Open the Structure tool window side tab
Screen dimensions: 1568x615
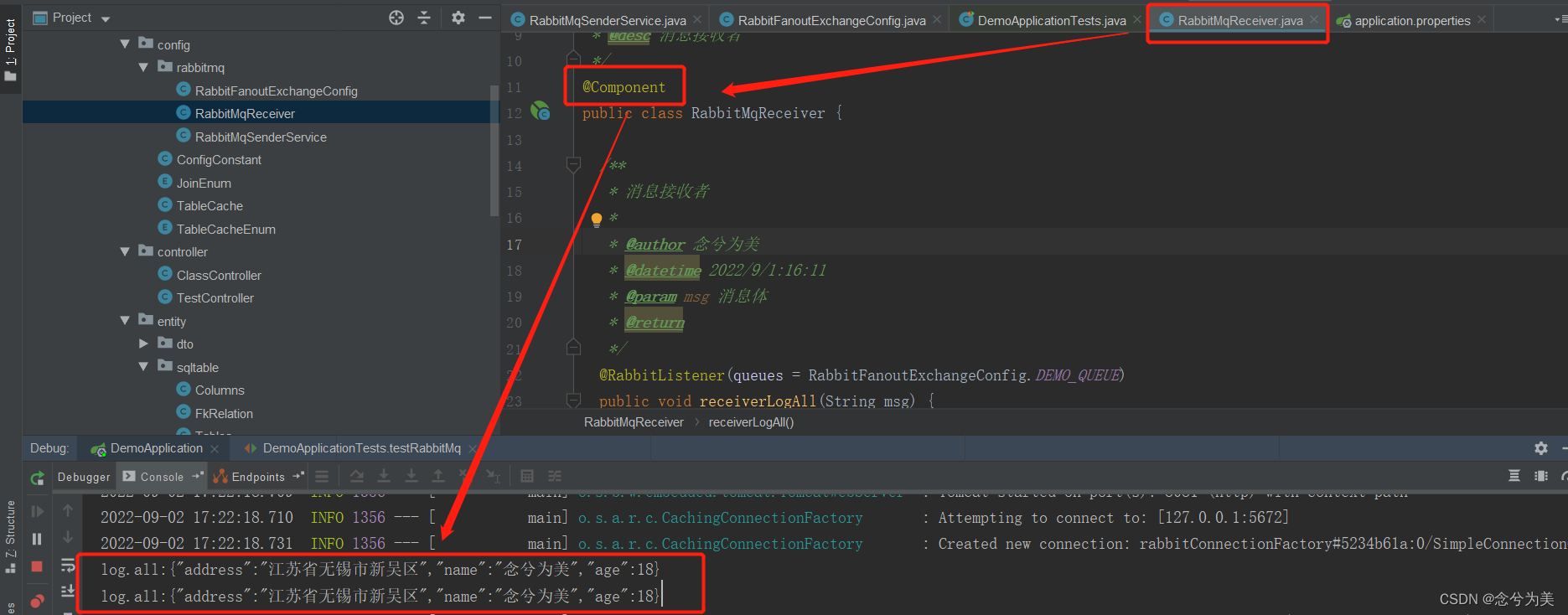point(10,536)
